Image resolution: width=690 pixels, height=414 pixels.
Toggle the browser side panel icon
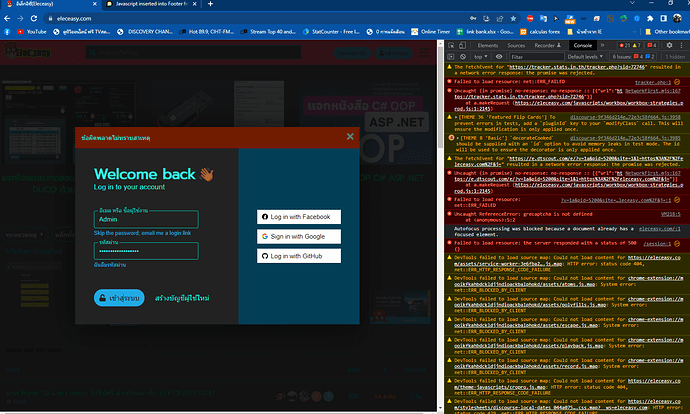point(664,18)
